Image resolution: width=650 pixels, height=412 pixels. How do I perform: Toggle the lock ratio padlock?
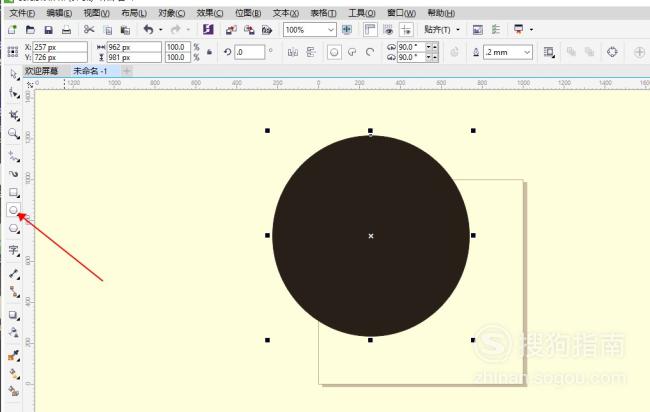pyautogui.click(x=209, y=52)
